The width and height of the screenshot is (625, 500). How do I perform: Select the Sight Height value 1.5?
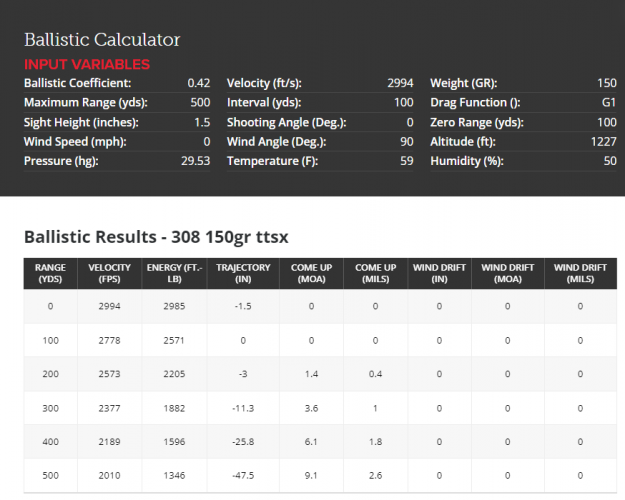click(200, 122)
